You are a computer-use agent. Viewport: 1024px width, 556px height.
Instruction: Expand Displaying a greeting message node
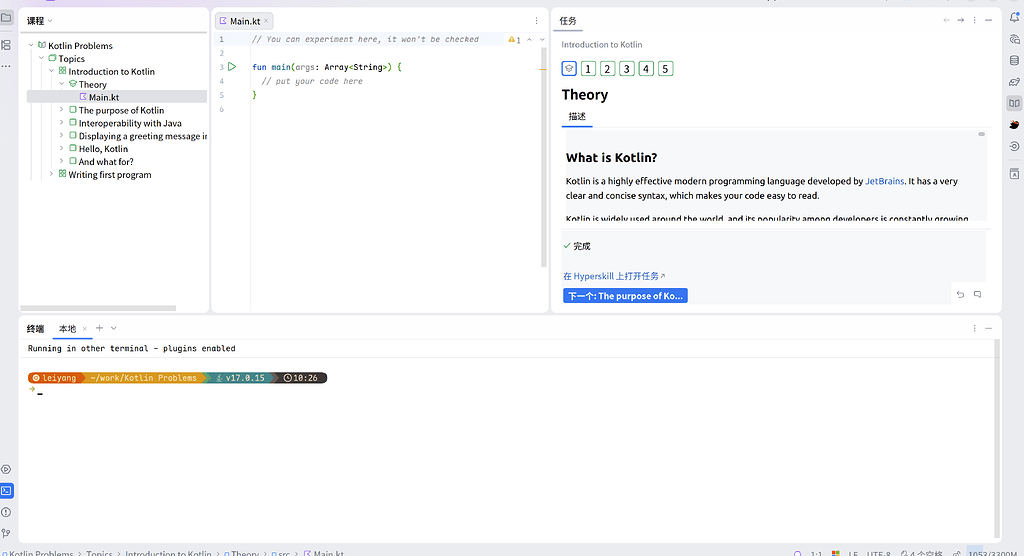(x=62, y=135)
